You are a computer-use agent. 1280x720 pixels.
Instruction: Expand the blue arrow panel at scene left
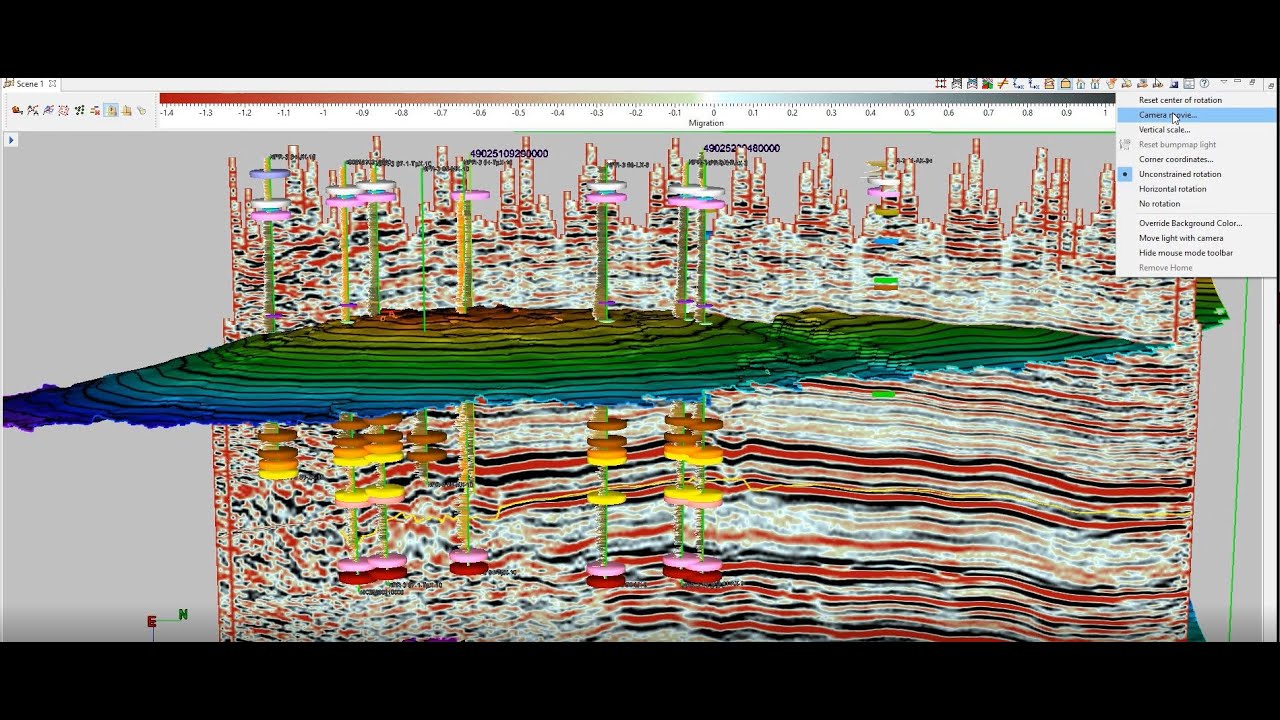point(11,140)
